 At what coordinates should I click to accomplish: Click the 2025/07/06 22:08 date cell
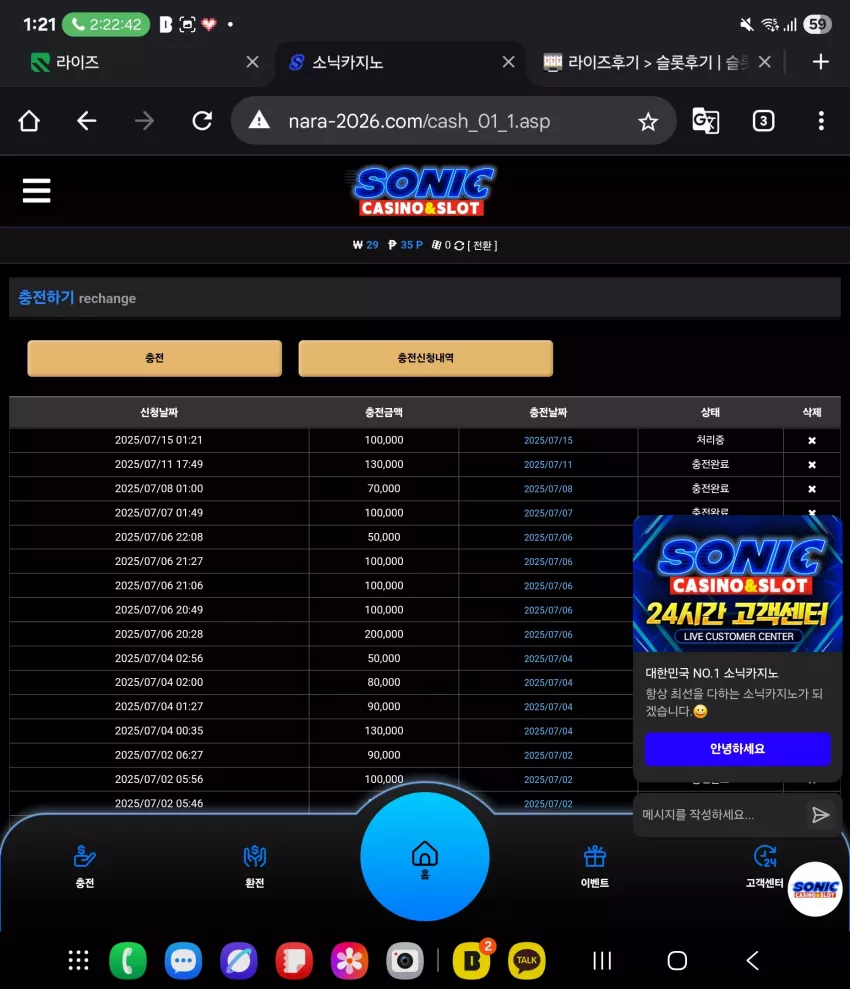point(159,537)
